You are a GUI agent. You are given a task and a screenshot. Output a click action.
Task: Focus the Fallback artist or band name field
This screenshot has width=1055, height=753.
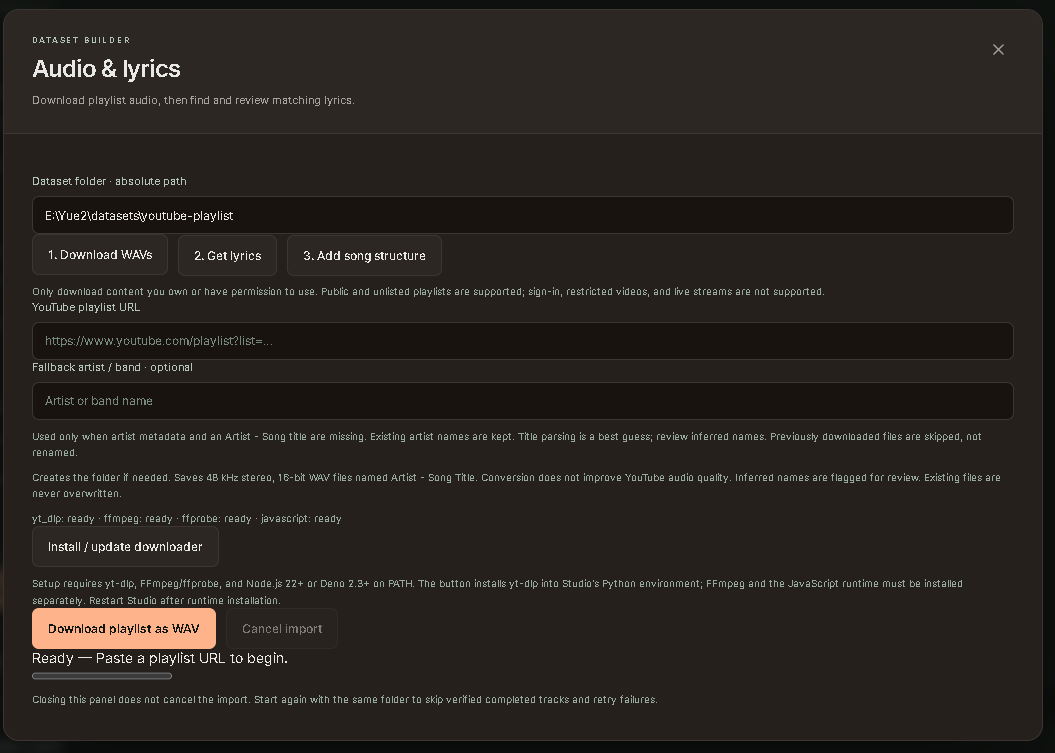point(523,401)
